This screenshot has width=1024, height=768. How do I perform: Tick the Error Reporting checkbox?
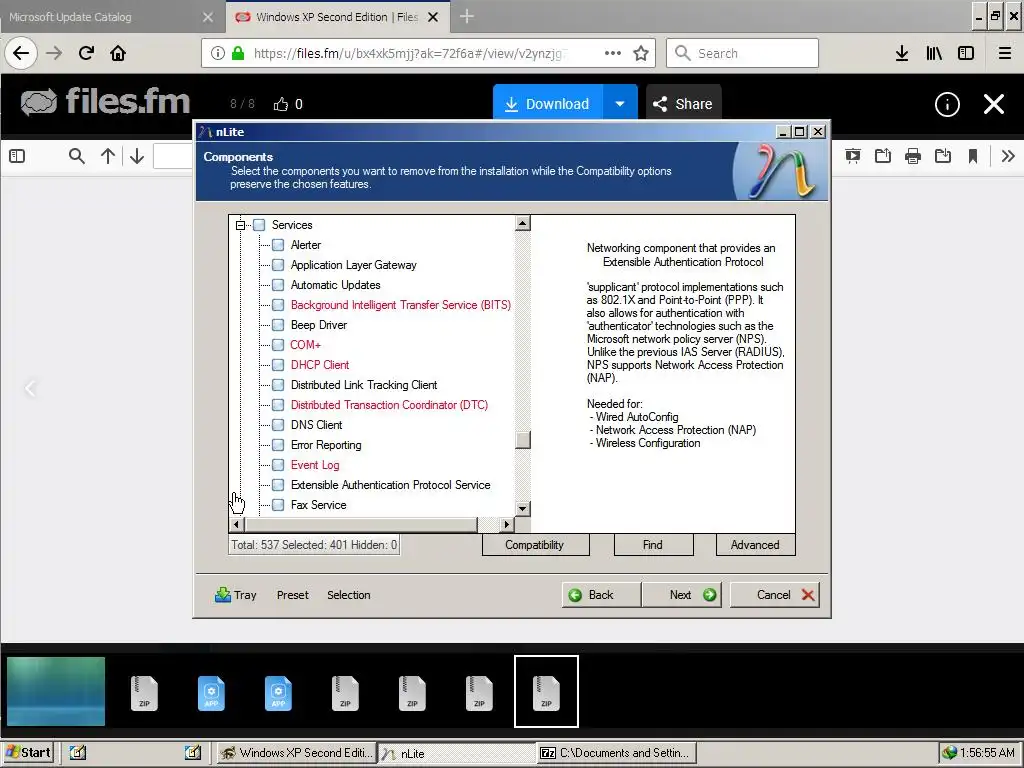(278, 445)
